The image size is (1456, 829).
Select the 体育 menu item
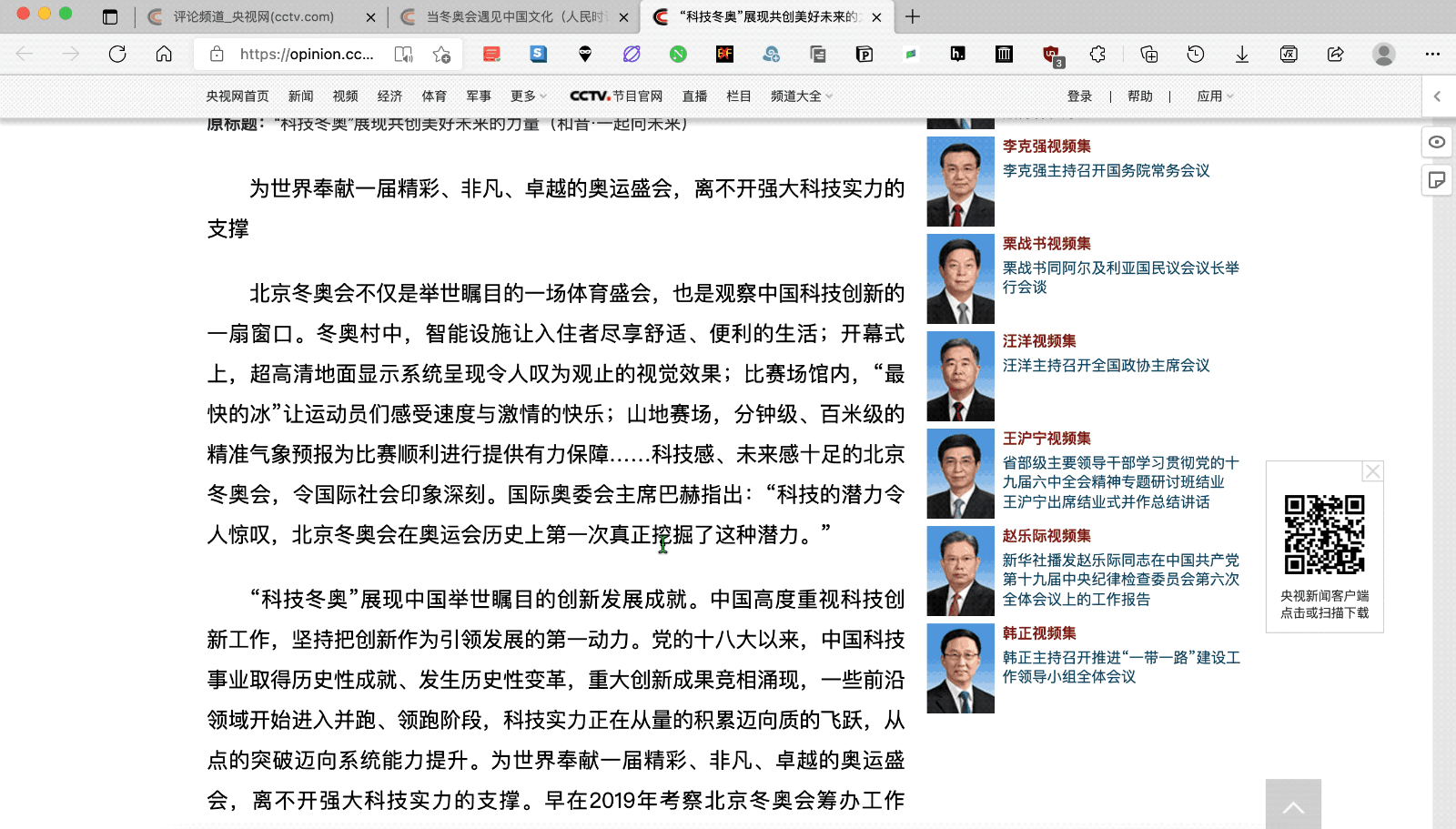tap(434, 96)
